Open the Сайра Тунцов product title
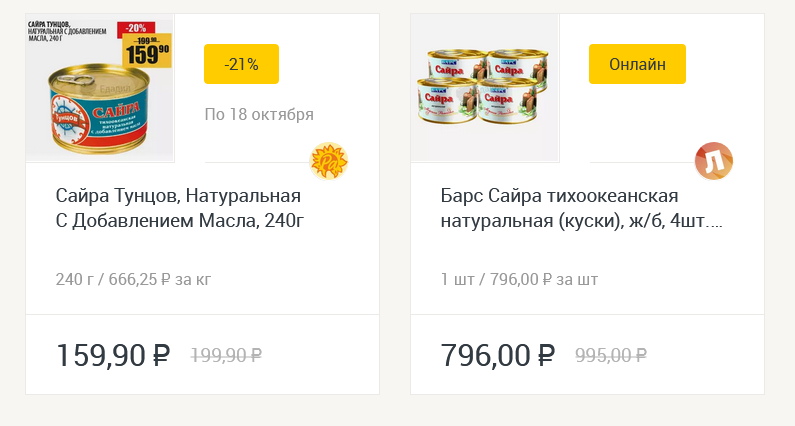This screenshot has height=426, width=795. (x=178, y=207)
